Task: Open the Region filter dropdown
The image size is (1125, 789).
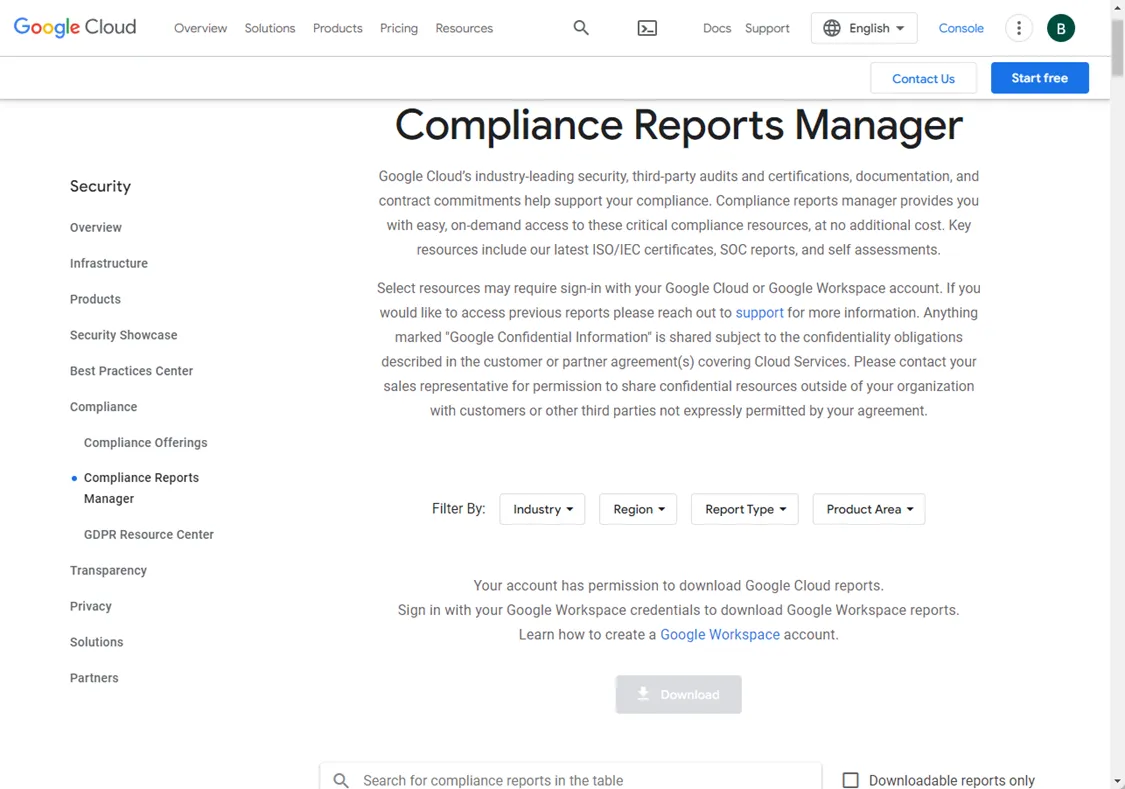Action: pyautogui.click(x=637, y=509)
